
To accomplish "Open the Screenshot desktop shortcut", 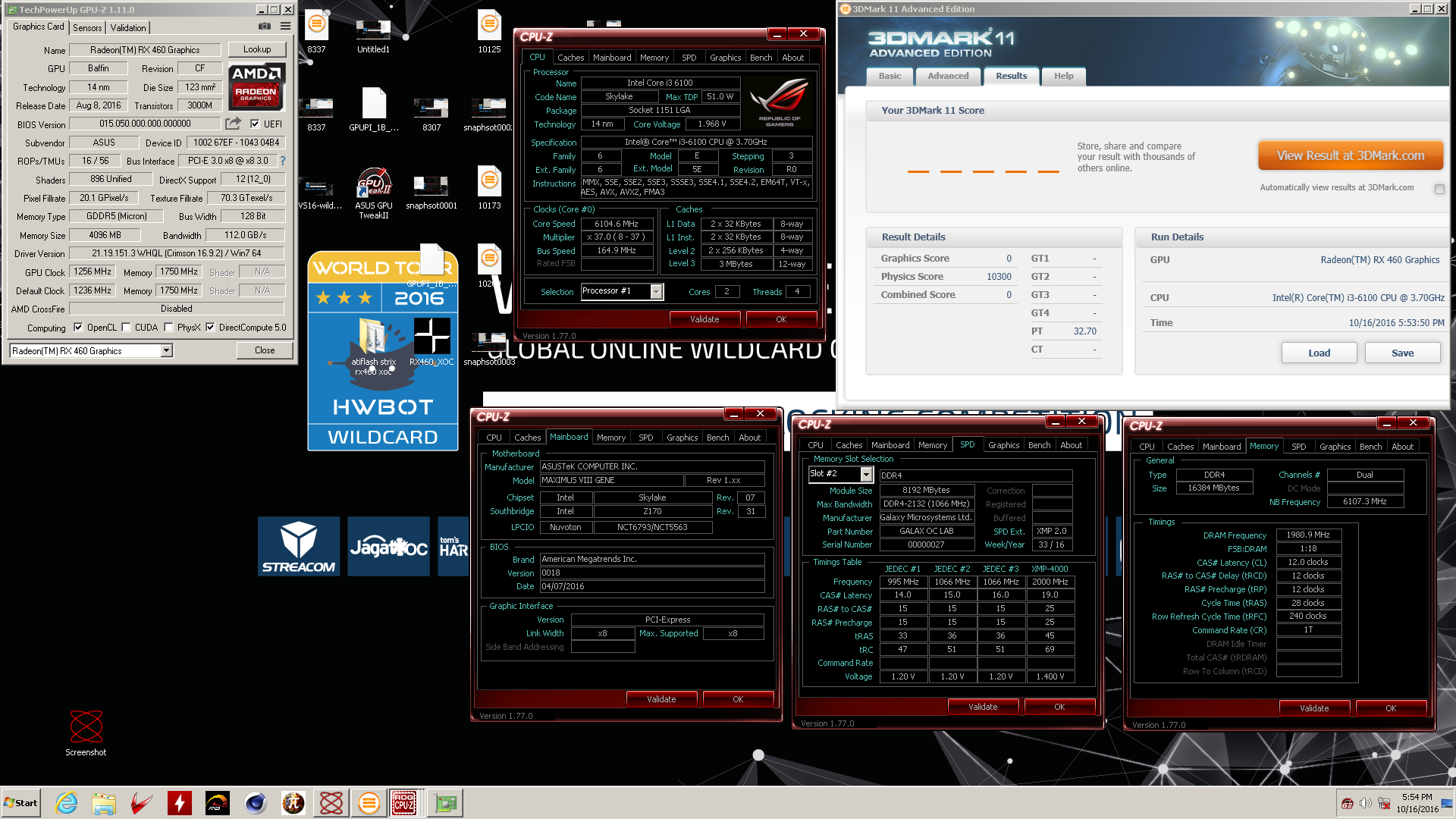I will [86, 733].
